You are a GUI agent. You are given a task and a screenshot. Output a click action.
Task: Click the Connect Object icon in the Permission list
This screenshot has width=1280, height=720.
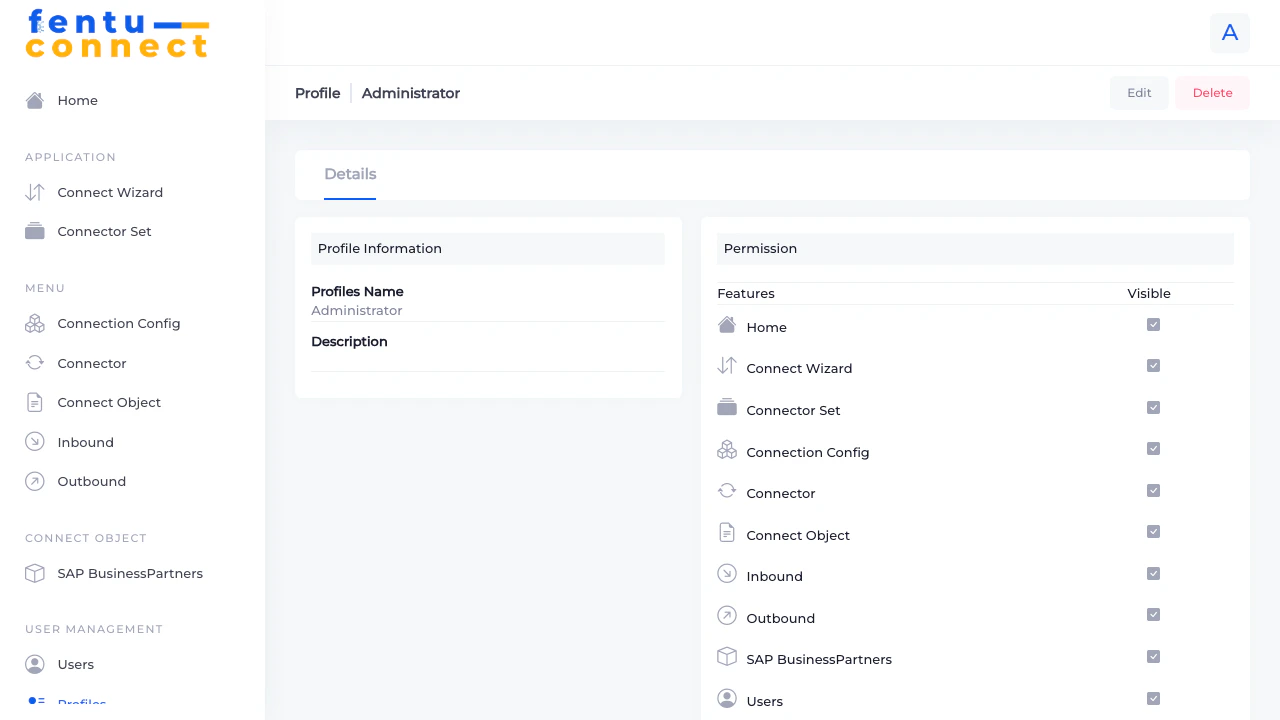(x=727, y=533)
